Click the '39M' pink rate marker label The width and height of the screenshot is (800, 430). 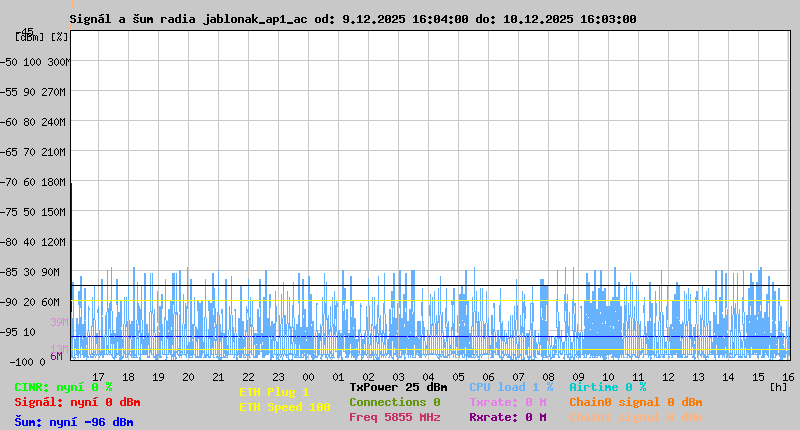coord(59,322)
